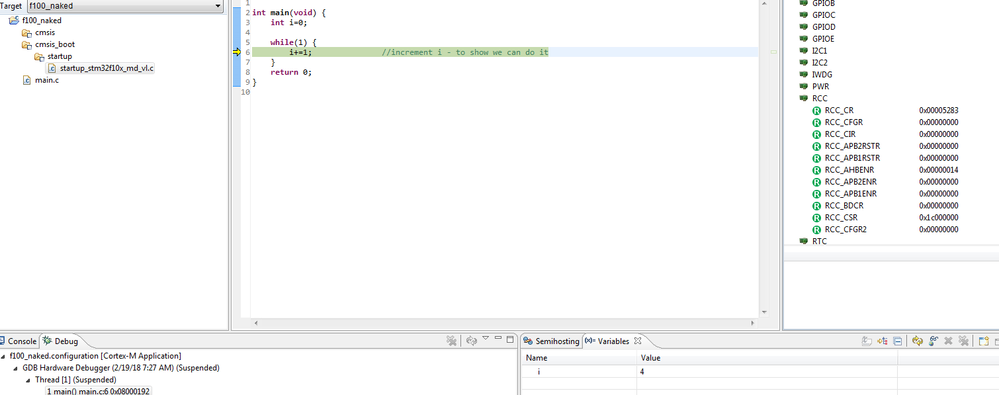This screenshot has width=999, height=395.
Task: Select the main() stack frame entry
Action: pos(99,391)
